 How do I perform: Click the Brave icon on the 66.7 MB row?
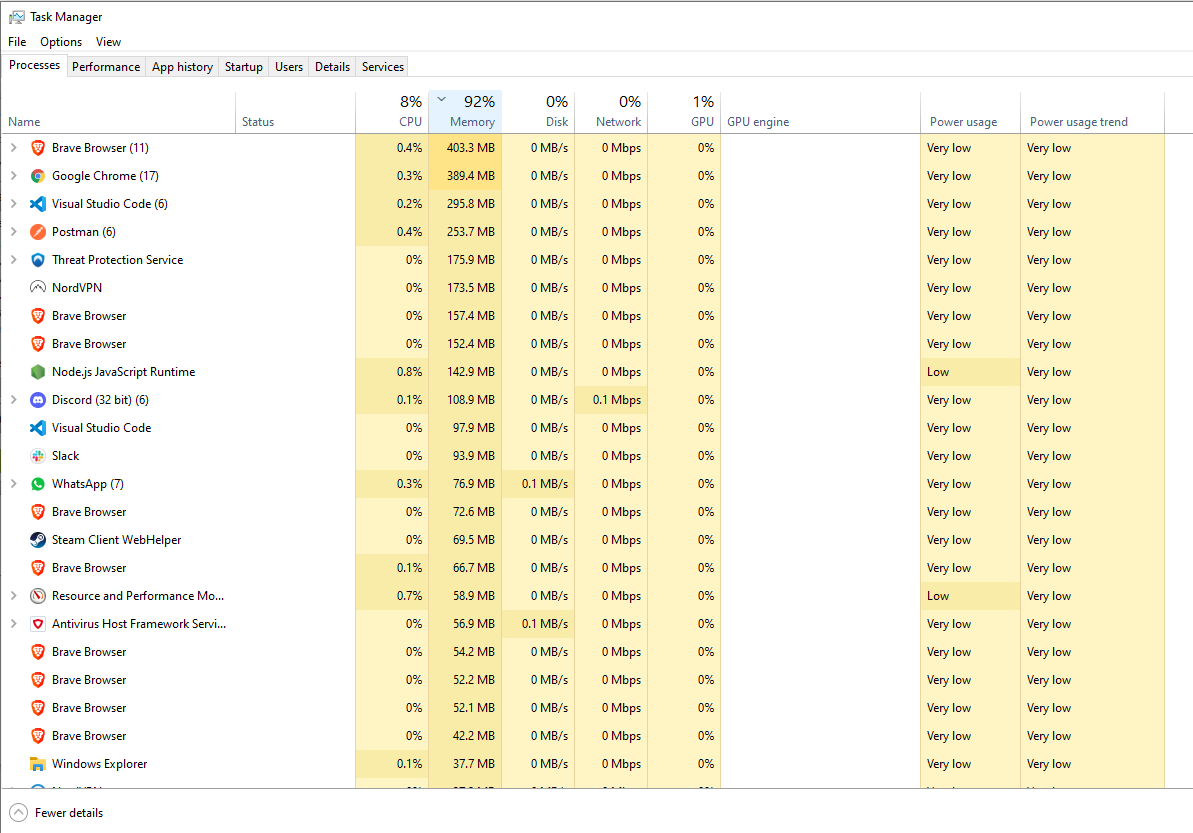37,568
